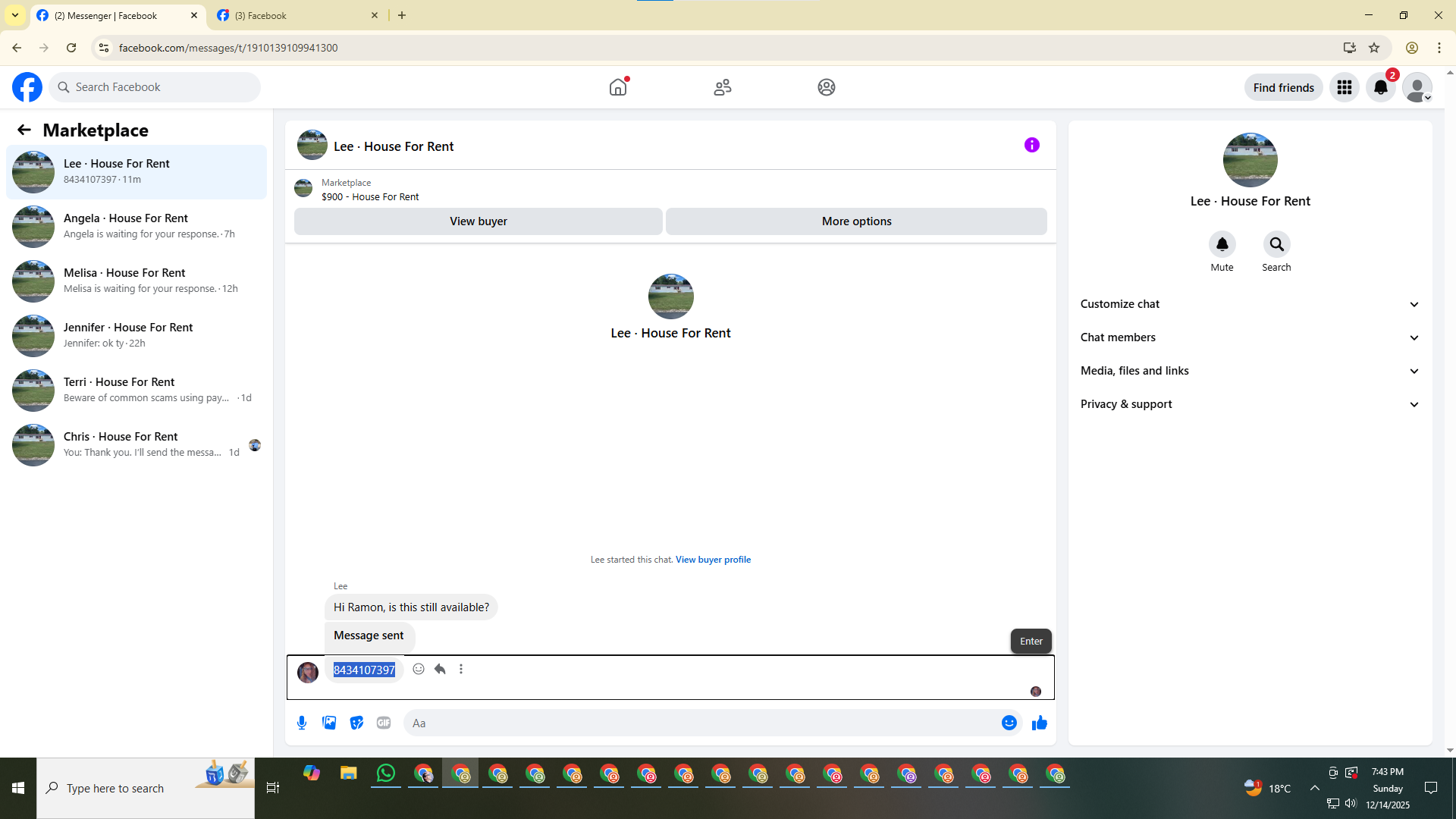Click the View buyer button
1456x819 pixels.
pyautogui.click(x=478, y=221)
